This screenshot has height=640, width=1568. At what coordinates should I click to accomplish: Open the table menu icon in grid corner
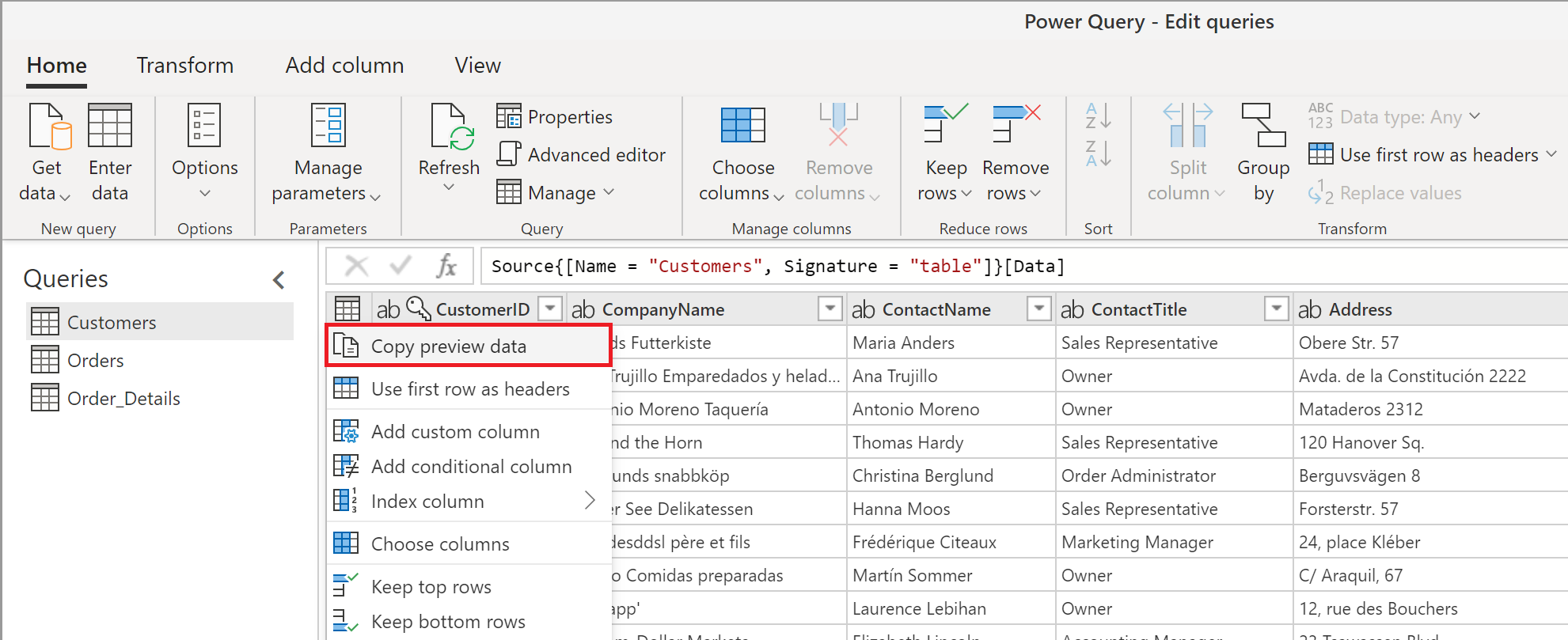coord(347,309)
